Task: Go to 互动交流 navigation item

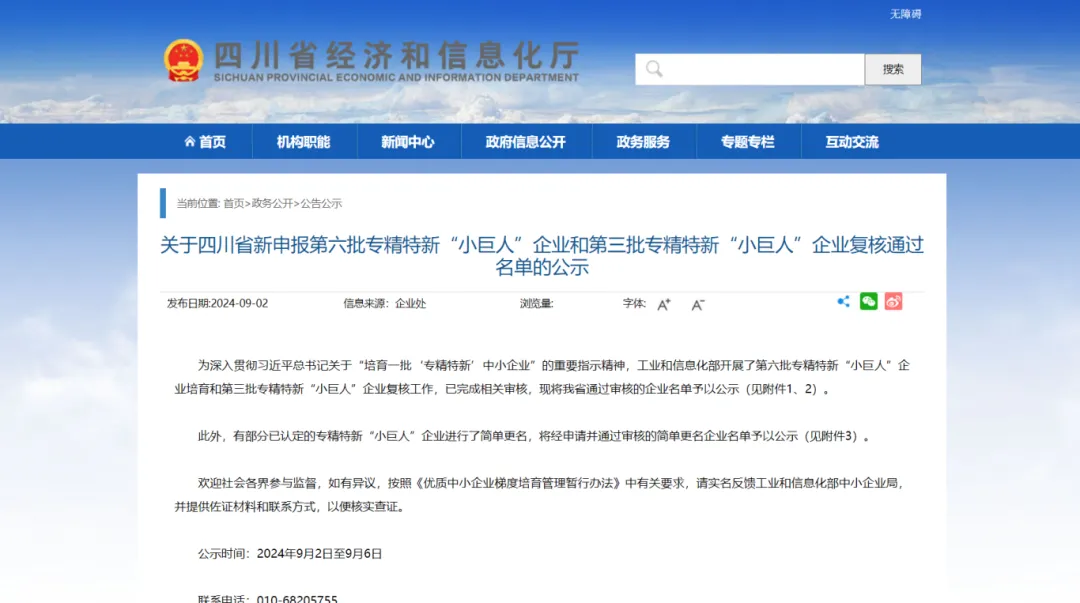Action: point(851,142)
